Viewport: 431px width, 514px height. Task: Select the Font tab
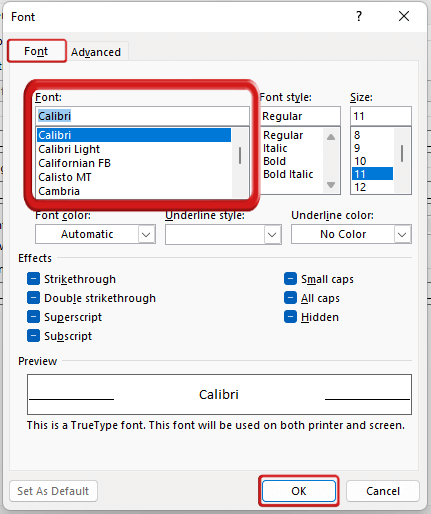point(36,51)
